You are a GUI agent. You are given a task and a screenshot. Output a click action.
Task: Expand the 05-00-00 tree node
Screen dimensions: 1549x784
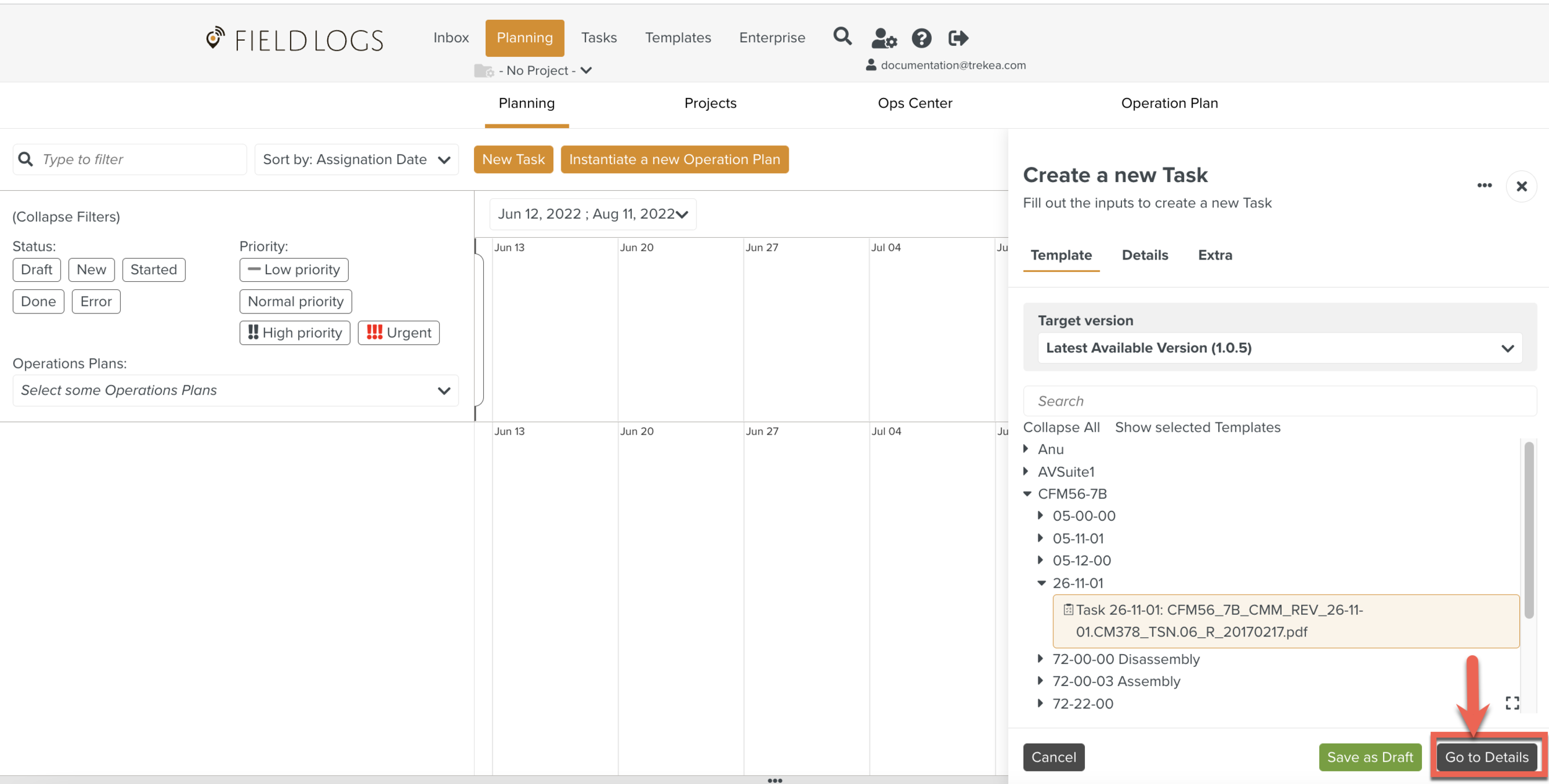(1041, 515)
